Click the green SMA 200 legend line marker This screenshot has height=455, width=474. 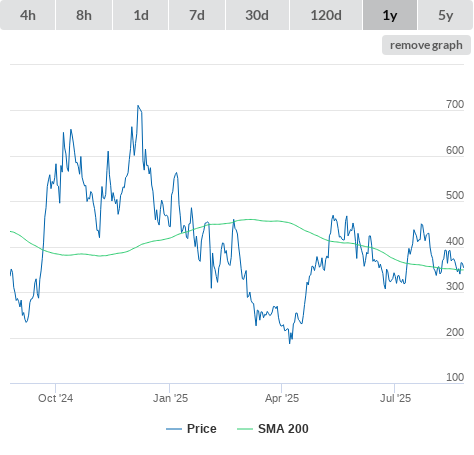245,429
